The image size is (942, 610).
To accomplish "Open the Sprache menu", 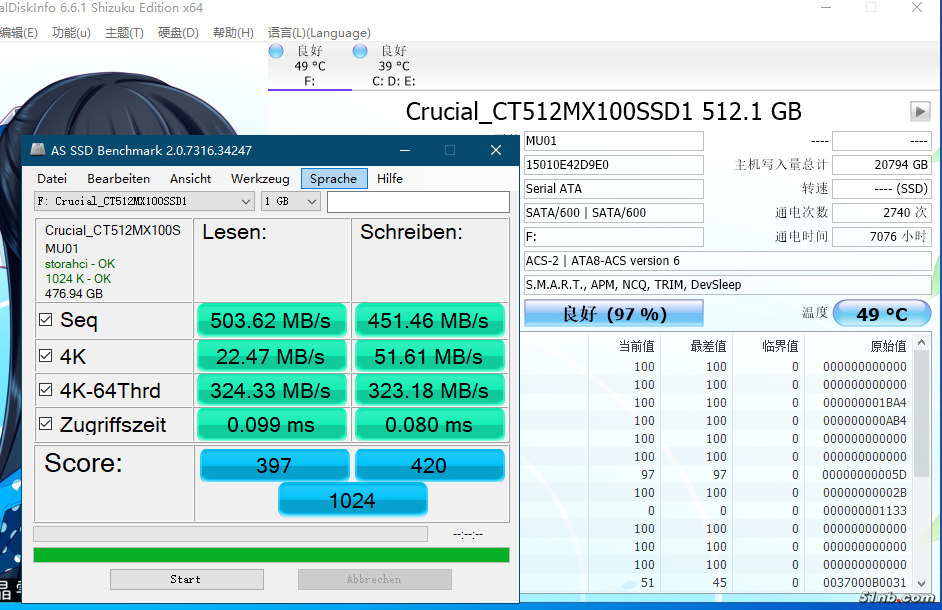I will click(333, 179).
